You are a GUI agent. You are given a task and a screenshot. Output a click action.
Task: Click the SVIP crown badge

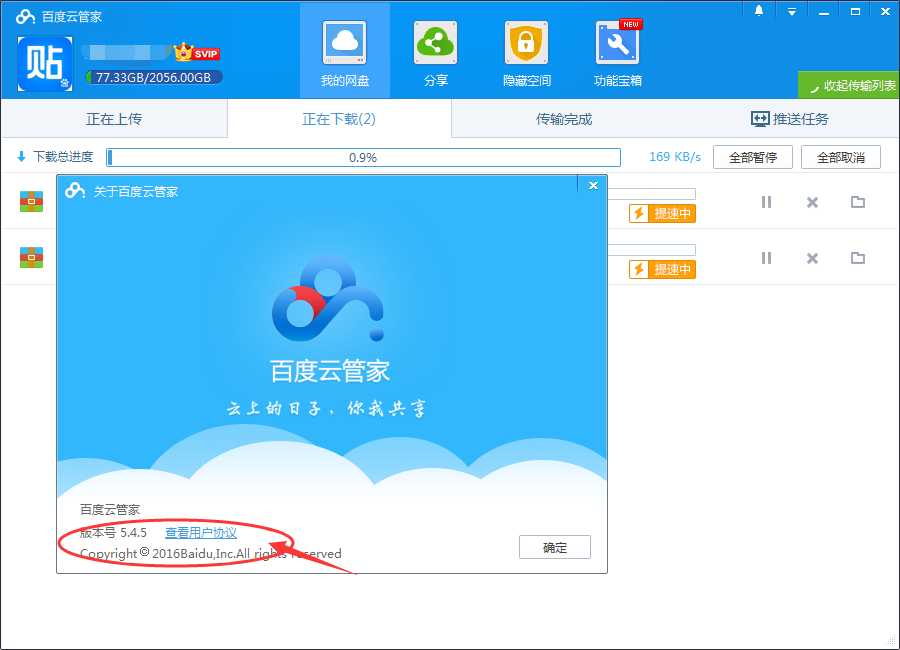(197, 52)
